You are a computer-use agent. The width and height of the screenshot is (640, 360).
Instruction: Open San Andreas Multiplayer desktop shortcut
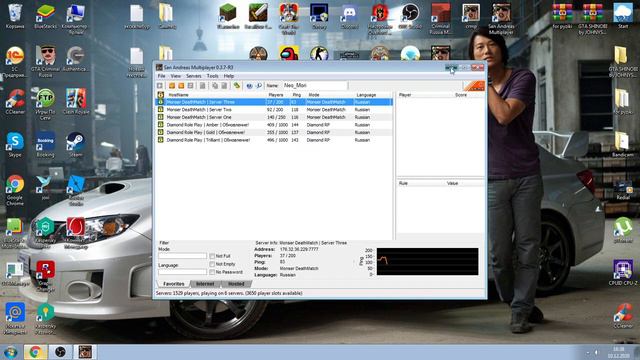pyautogui.click(x=501, y=19)
